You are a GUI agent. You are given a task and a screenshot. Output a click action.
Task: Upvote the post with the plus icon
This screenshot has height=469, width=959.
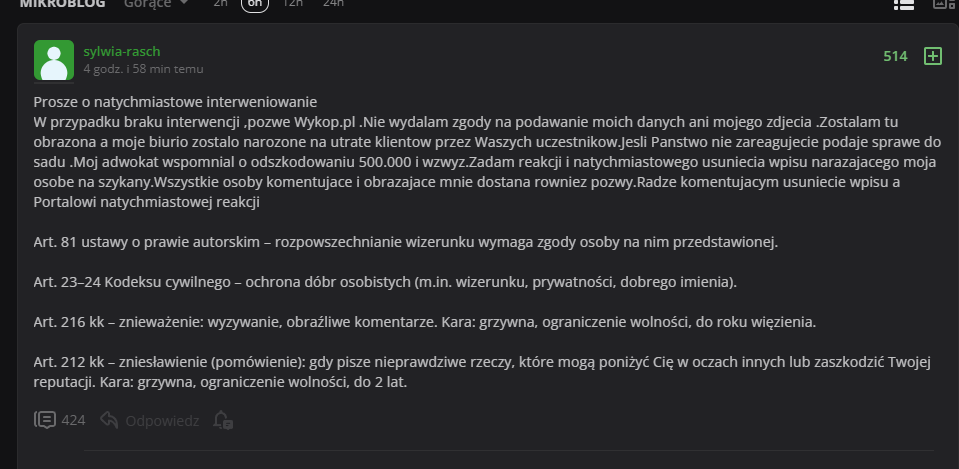(x=932, y=57)
